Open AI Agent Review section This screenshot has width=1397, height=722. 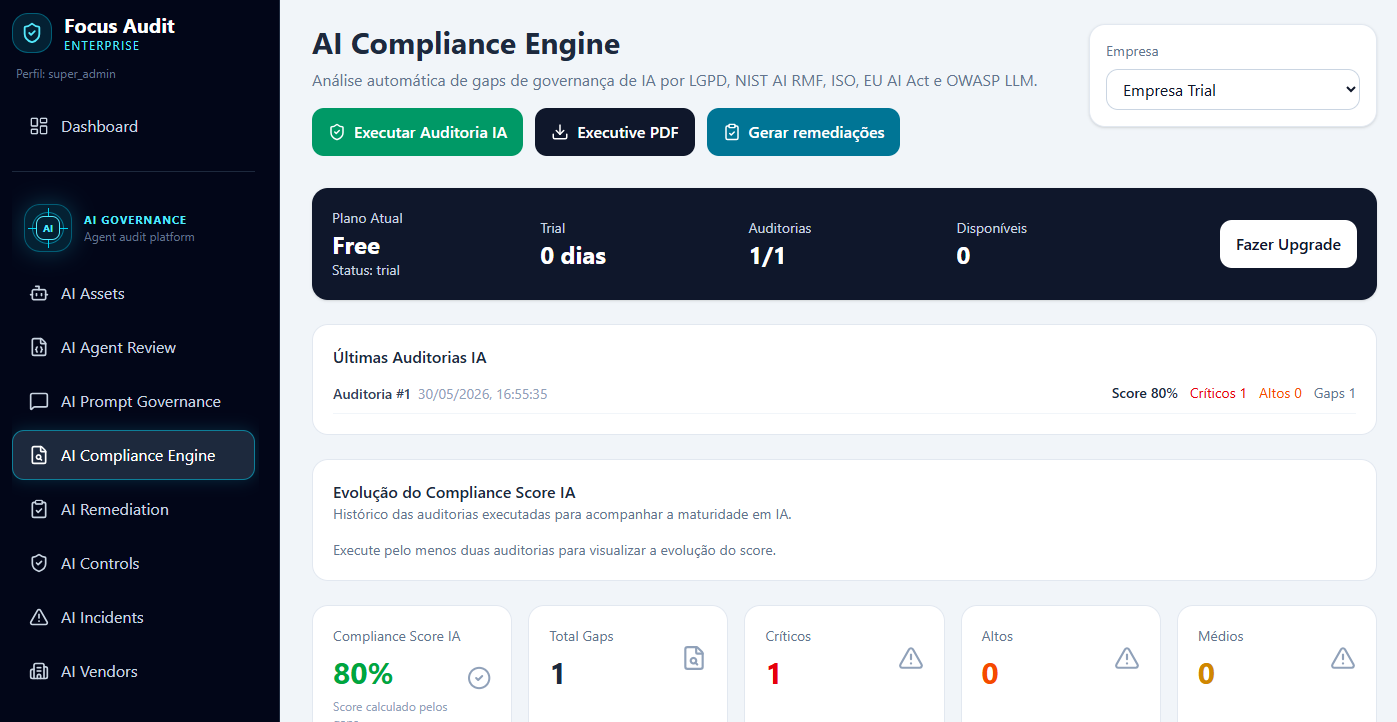coord(134,347)
